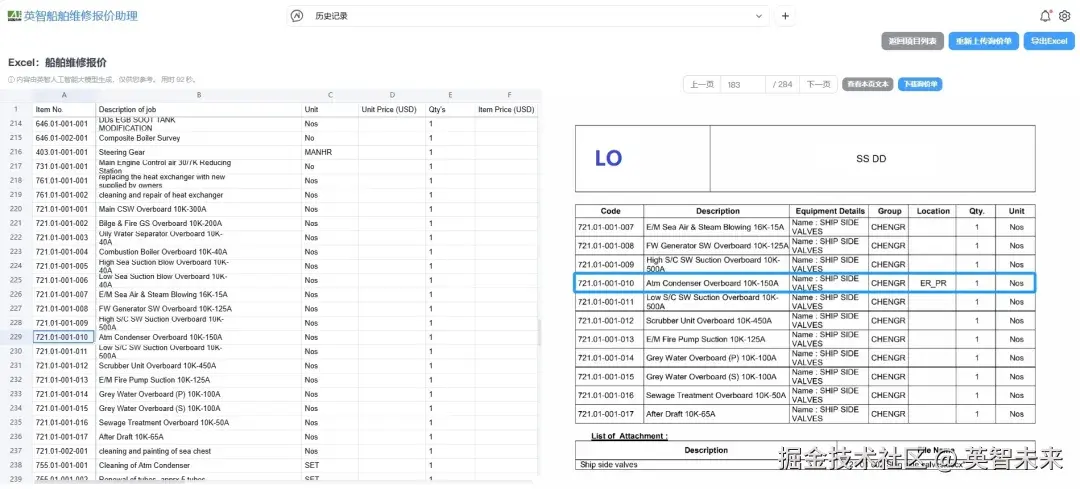Click 'LO' logo text in document preview

[x=608, y=158]
